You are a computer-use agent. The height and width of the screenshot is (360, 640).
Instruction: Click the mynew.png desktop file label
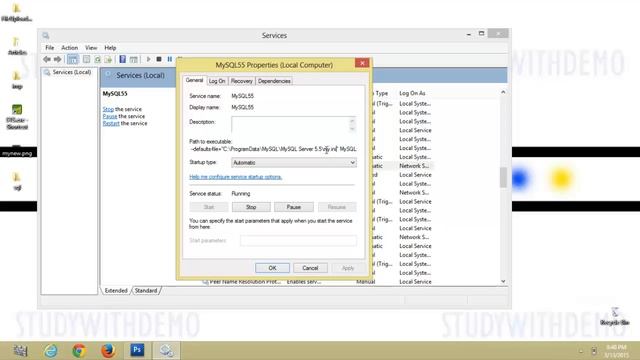[17, 153]
